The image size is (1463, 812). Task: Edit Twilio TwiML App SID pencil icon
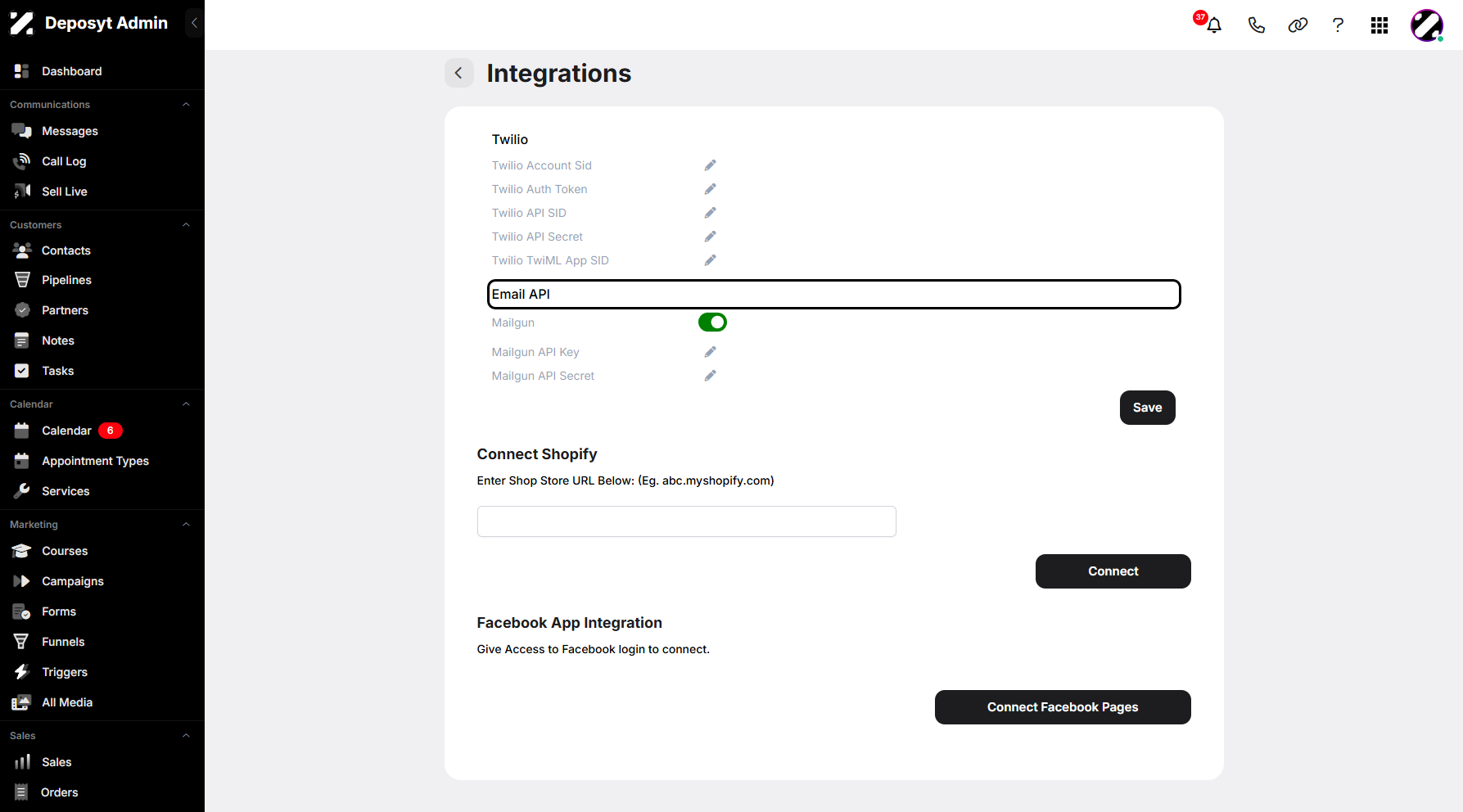click(710, 260)
